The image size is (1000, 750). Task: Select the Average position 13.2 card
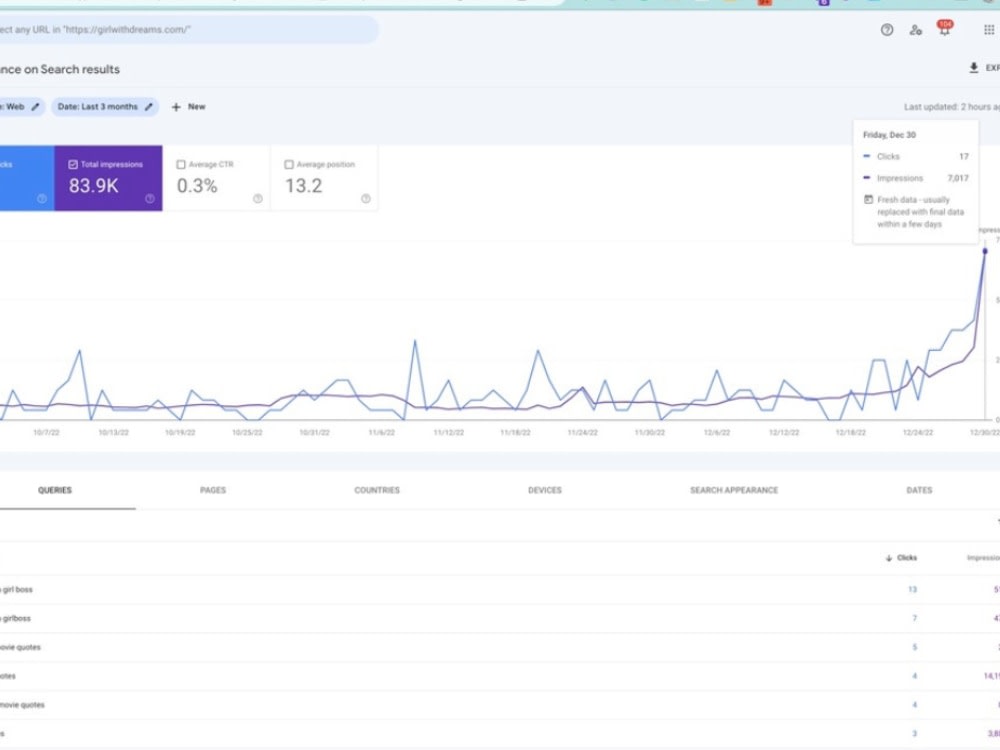point(324,178)
